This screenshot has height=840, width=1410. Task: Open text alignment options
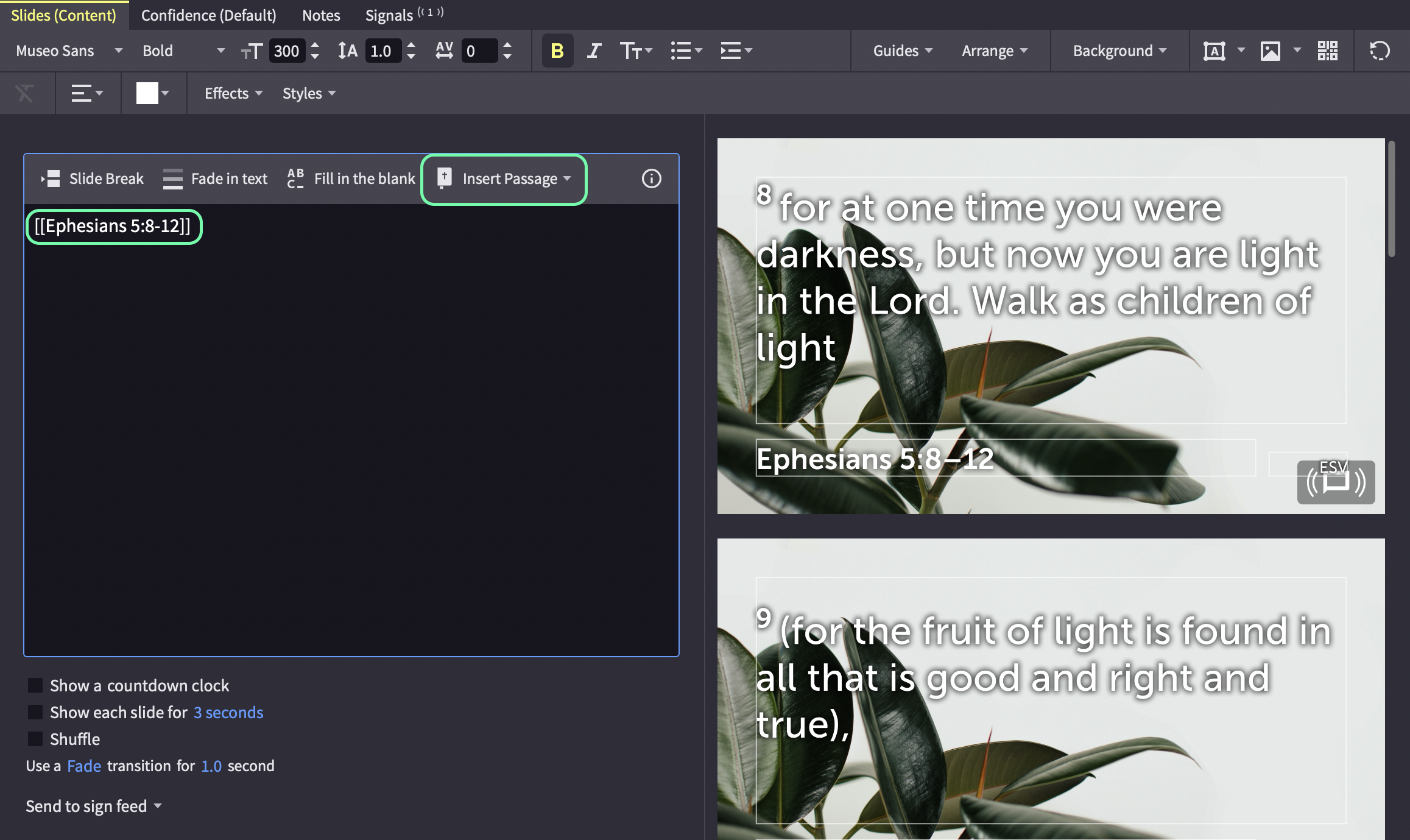tap(87, 93)
